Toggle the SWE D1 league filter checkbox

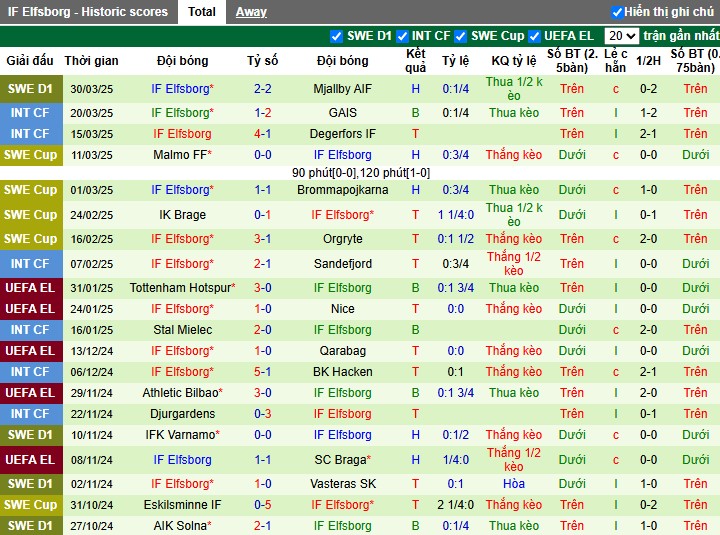point(336,36)
